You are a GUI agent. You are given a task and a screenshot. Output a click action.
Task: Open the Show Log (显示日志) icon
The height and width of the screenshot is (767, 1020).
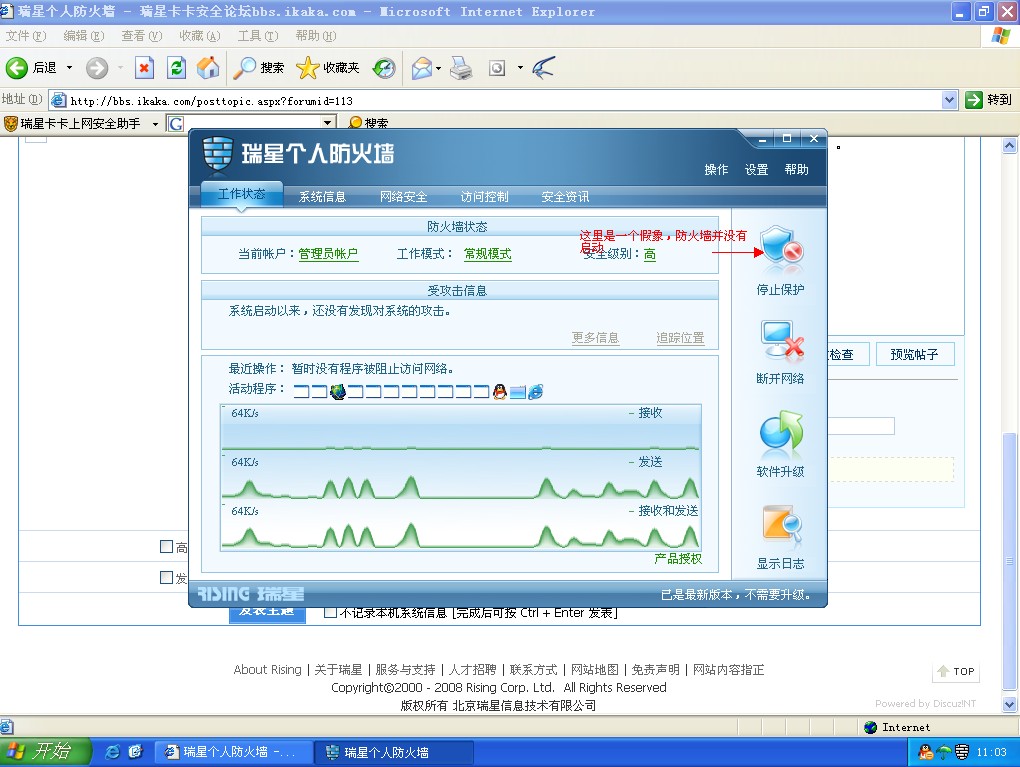pos(780,527)
